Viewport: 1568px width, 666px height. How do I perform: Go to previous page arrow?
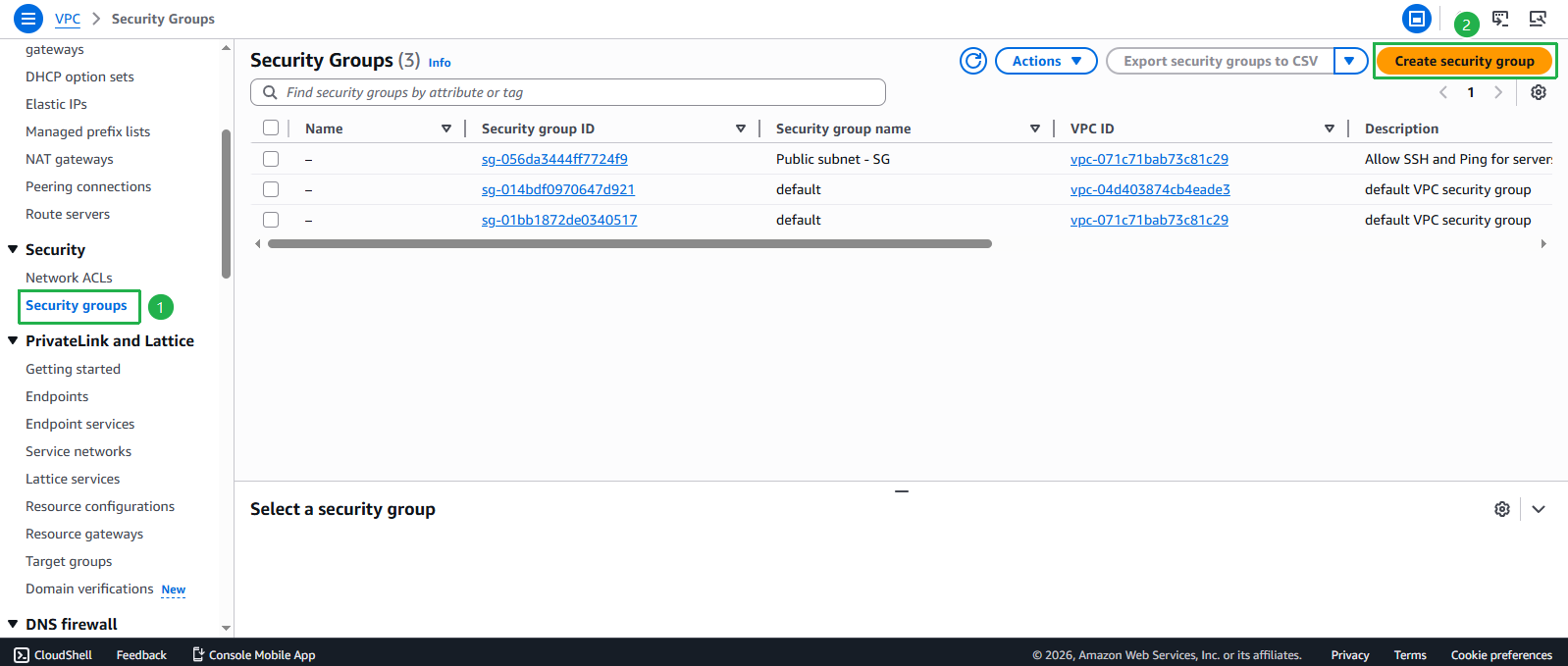click(1443, 92)
